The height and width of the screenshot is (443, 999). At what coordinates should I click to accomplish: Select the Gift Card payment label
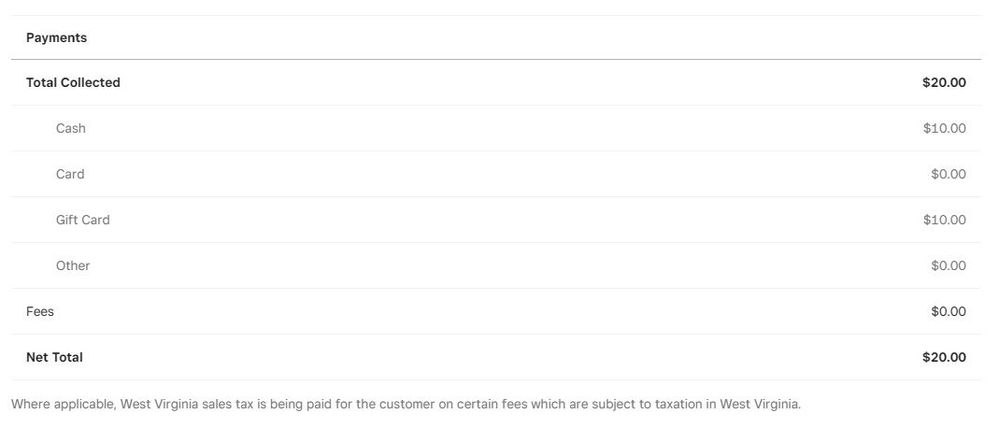(x=83, y=220)
